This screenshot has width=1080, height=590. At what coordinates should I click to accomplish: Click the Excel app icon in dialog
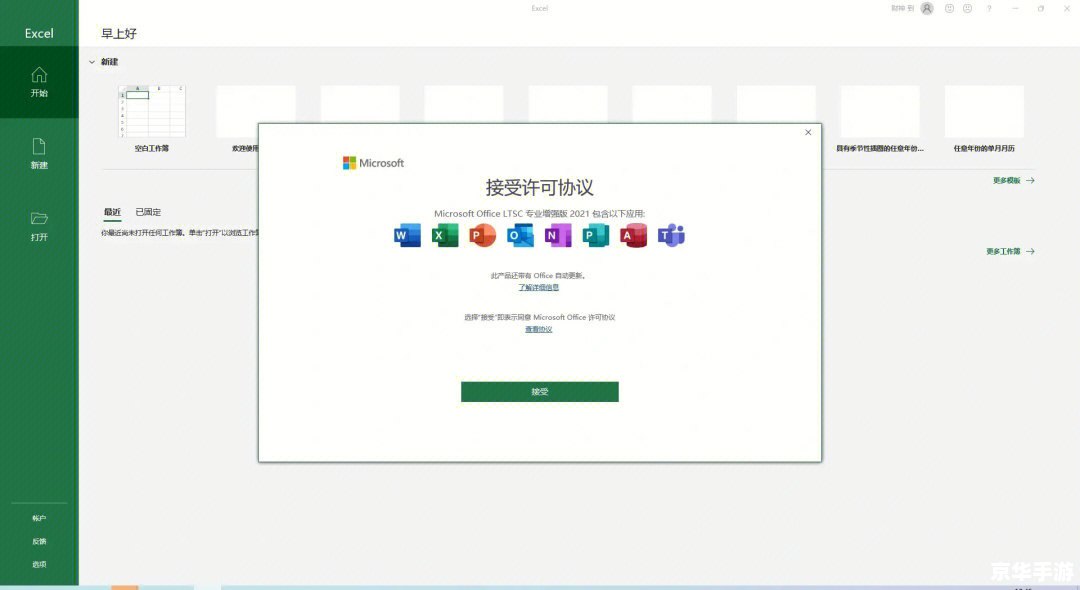[x=445, y=235]
